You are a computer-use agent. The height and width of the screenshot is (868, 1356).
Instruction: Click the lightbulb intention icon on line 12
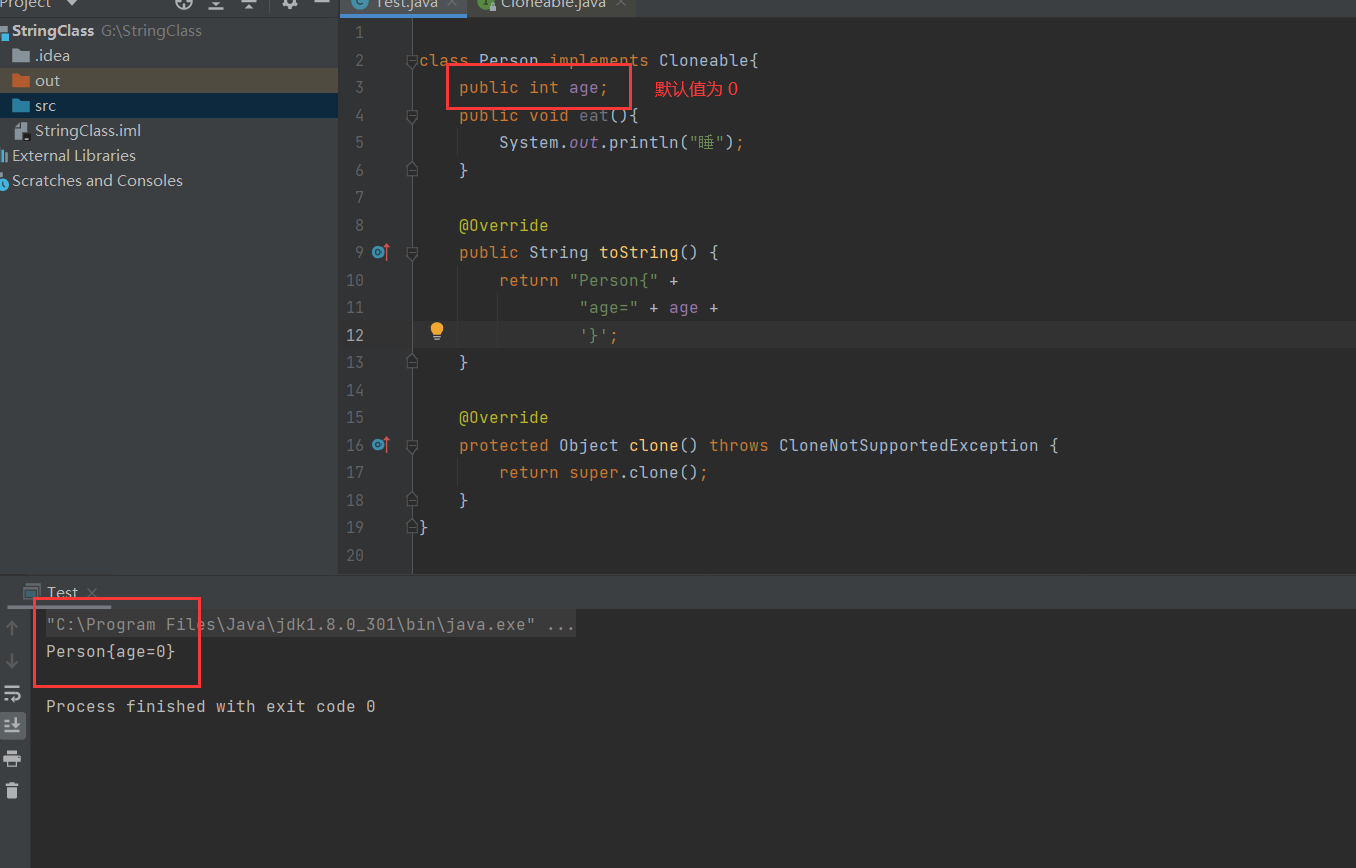pos(437,331)
